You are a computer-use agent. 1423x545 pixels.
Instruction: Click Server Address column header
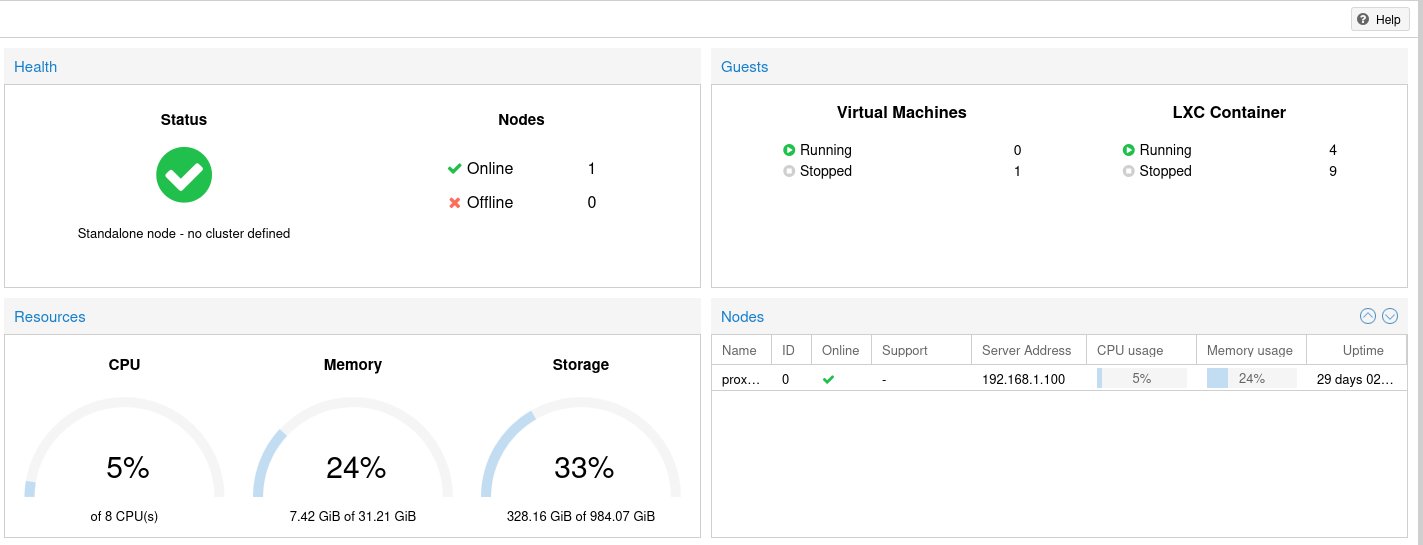1026,350
